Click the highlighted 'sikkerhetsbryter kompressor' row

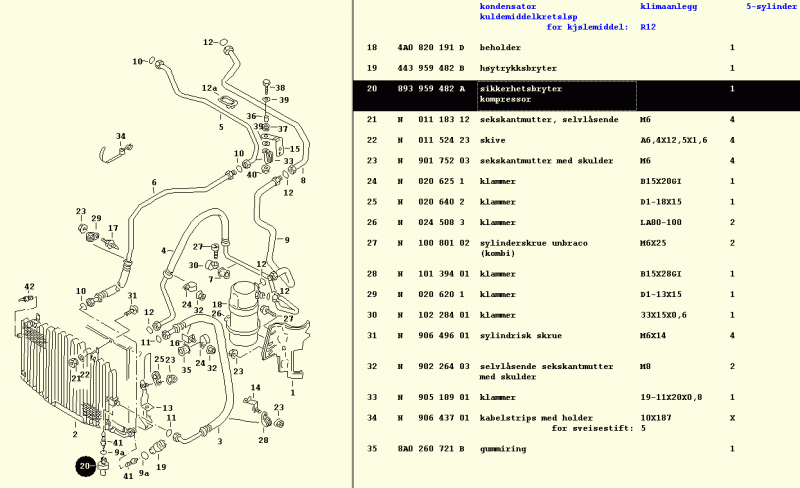pyautogui.click(x=520, y=95)
